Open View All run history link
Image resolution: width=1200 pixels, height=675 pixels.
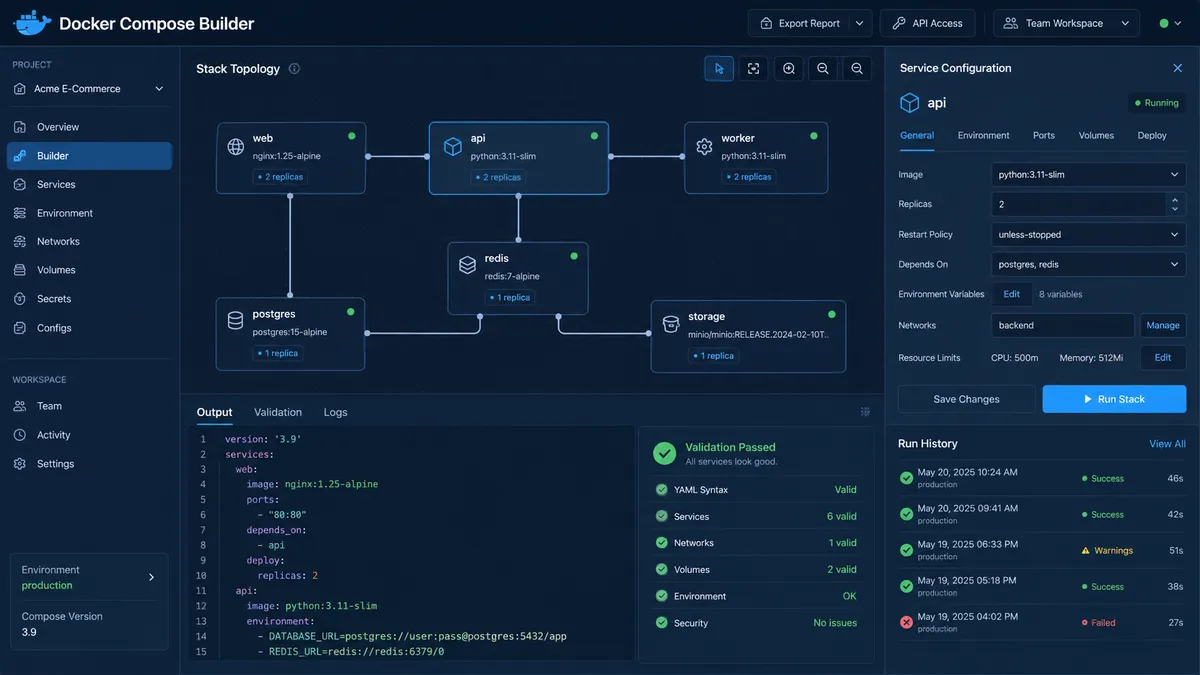click(x=1167, y=444)
